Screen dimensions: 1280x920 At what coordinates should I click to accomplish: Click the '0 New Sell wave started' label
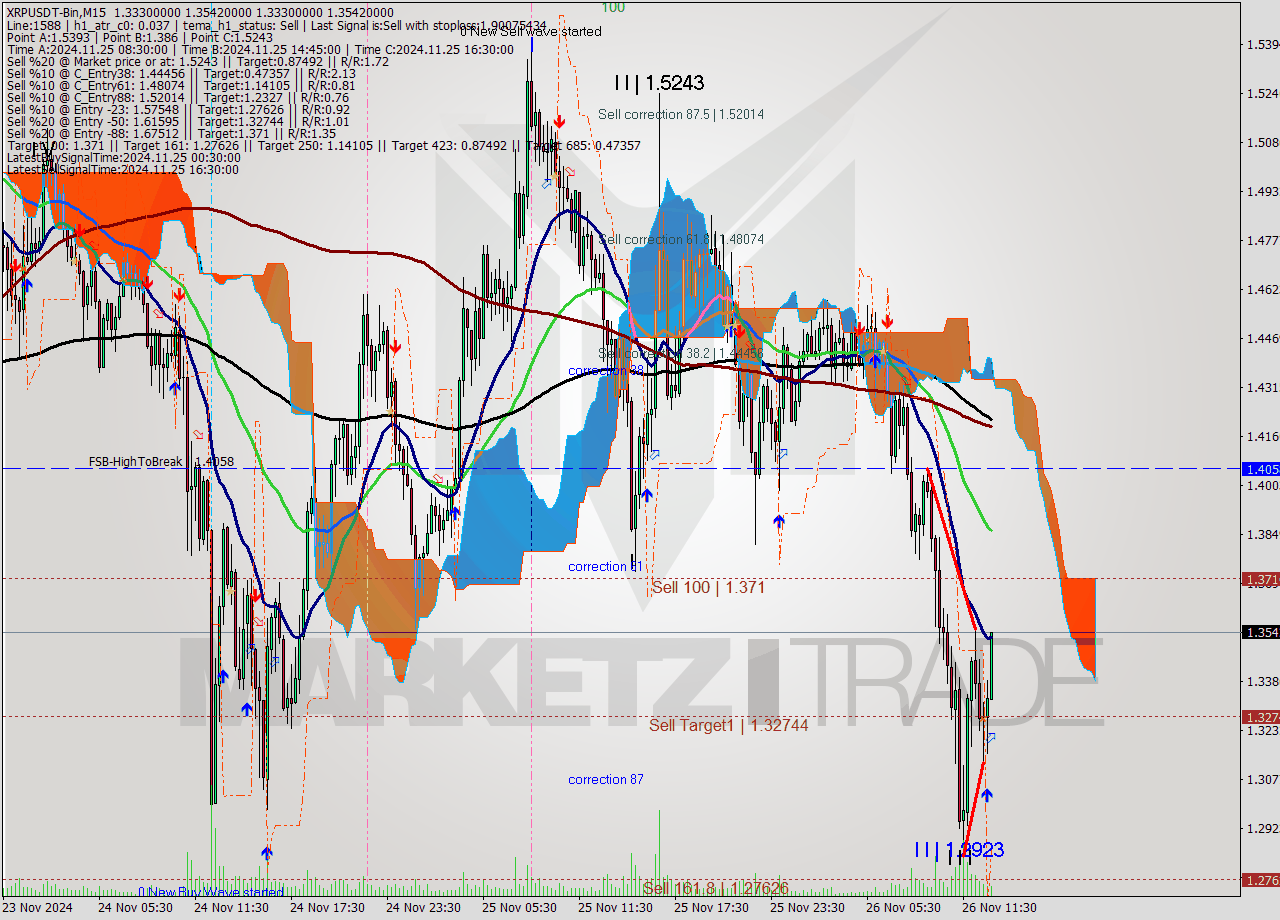[531, 31]
